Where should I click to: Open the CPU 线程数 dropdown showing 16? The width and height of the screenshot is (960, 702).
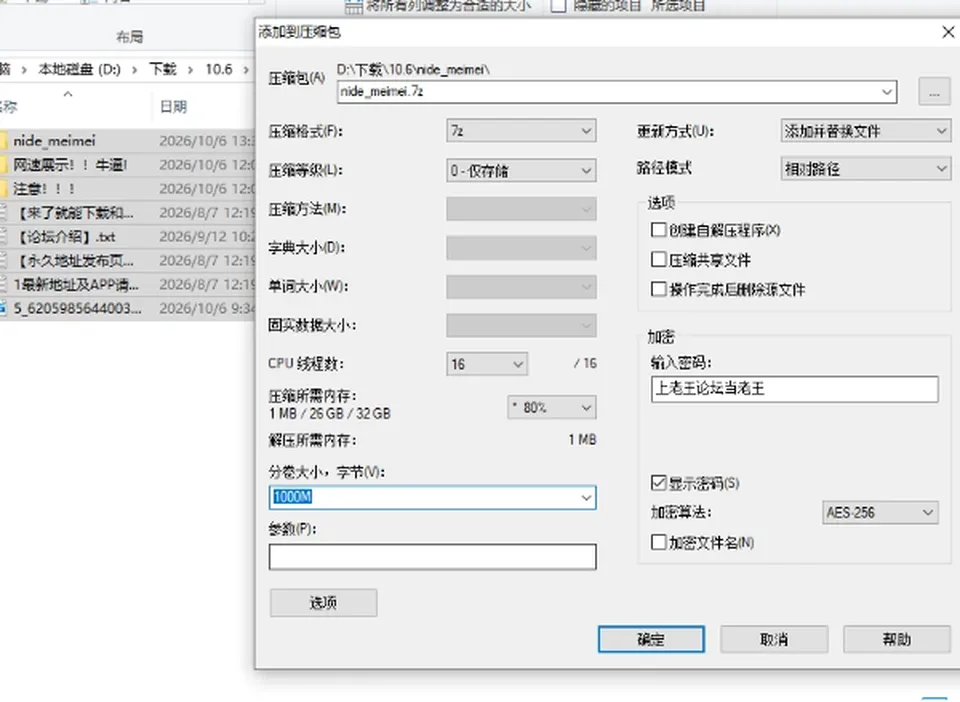[x=487, y=364]
